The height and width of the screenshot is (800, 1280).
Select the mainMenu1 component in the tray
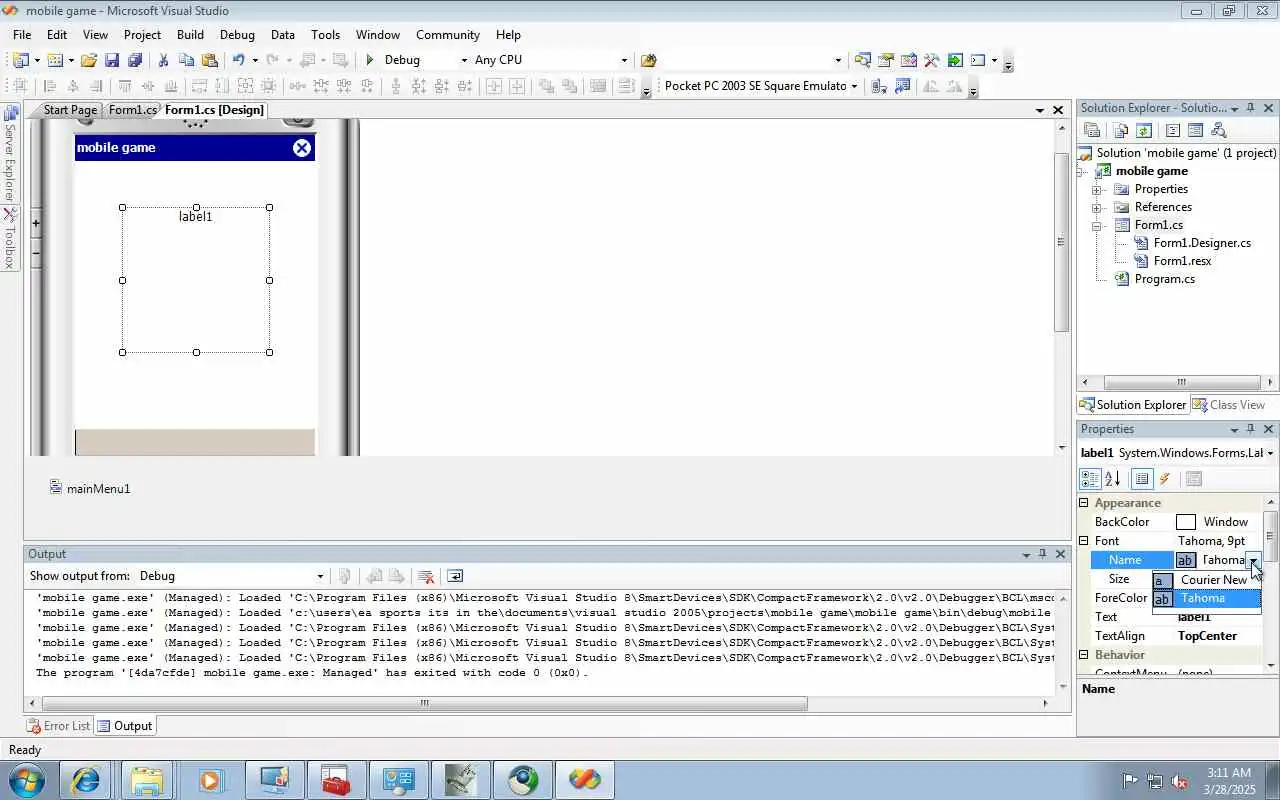[x=90, y=488]
